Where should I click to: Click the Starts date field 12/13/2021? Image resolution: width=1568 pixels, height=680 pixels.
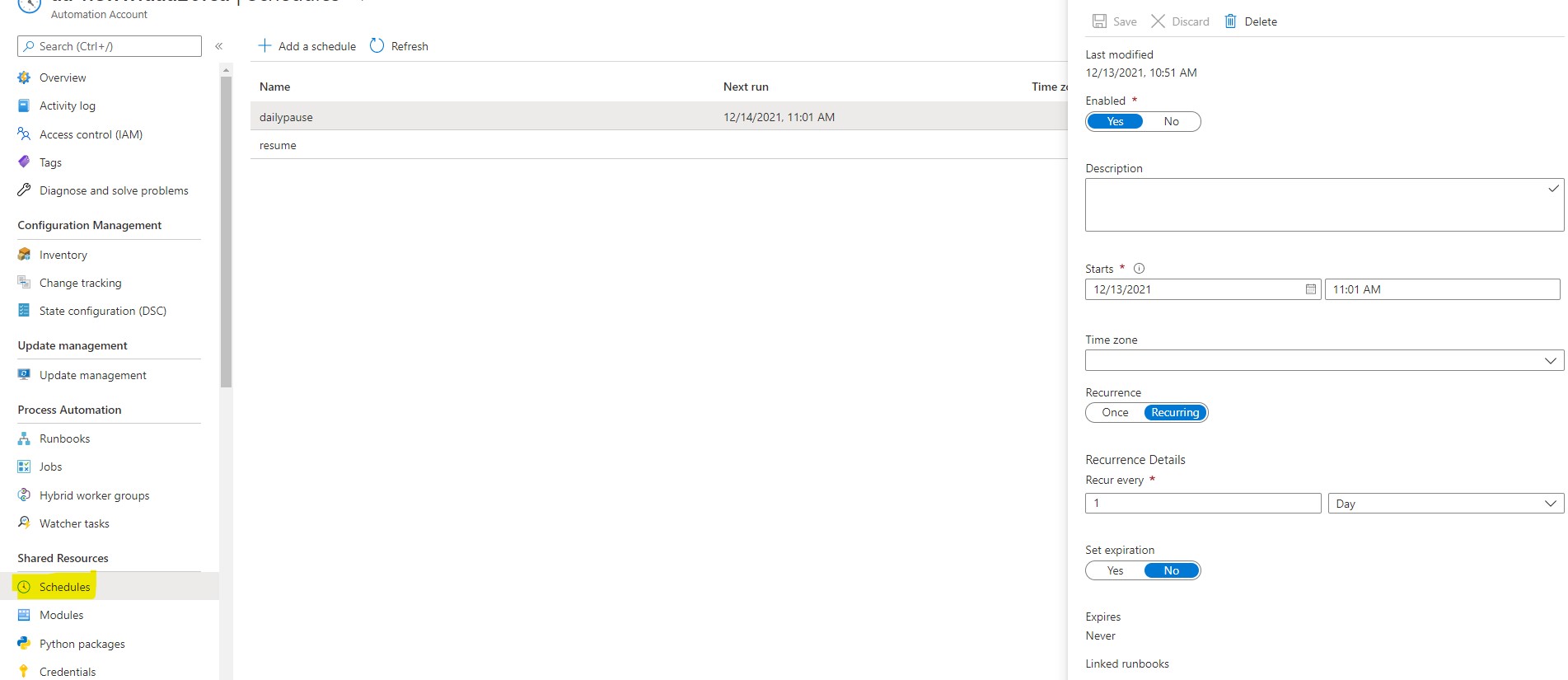point(1203,289)
